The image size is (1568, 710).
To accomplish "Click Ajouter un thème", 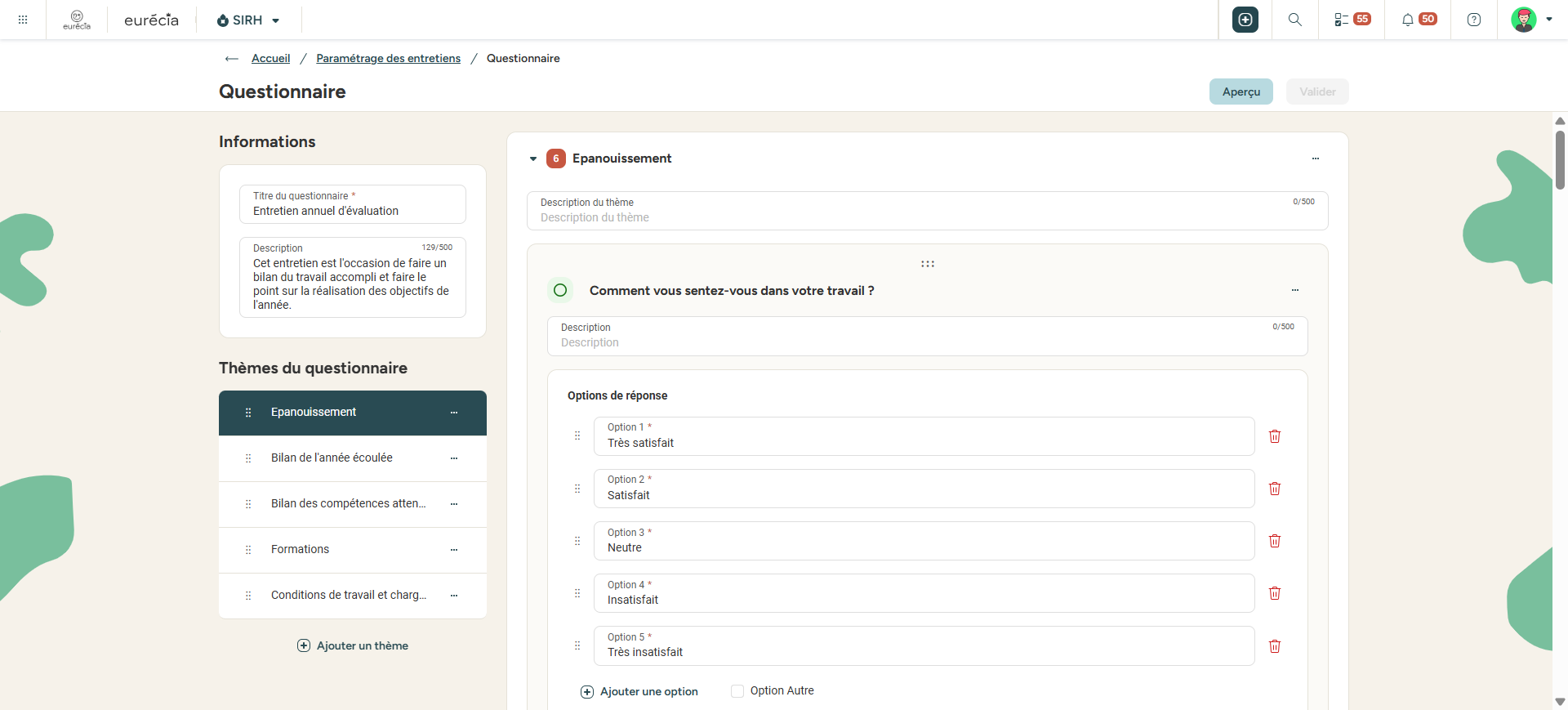I will pyautogui.click(x=353, y=645).
